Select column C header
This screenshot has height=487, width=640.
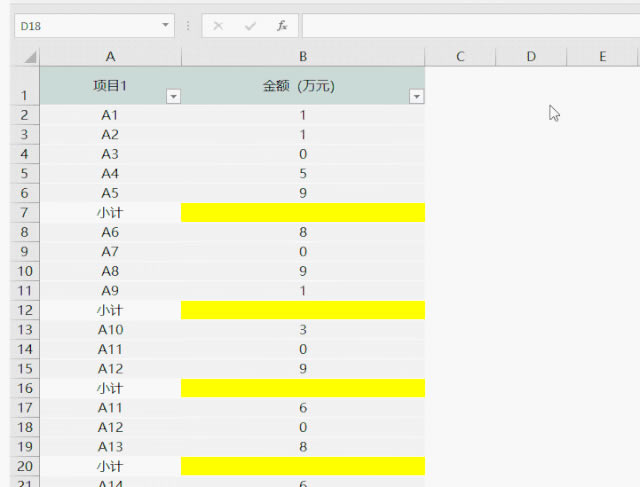[x=460, y=56]
